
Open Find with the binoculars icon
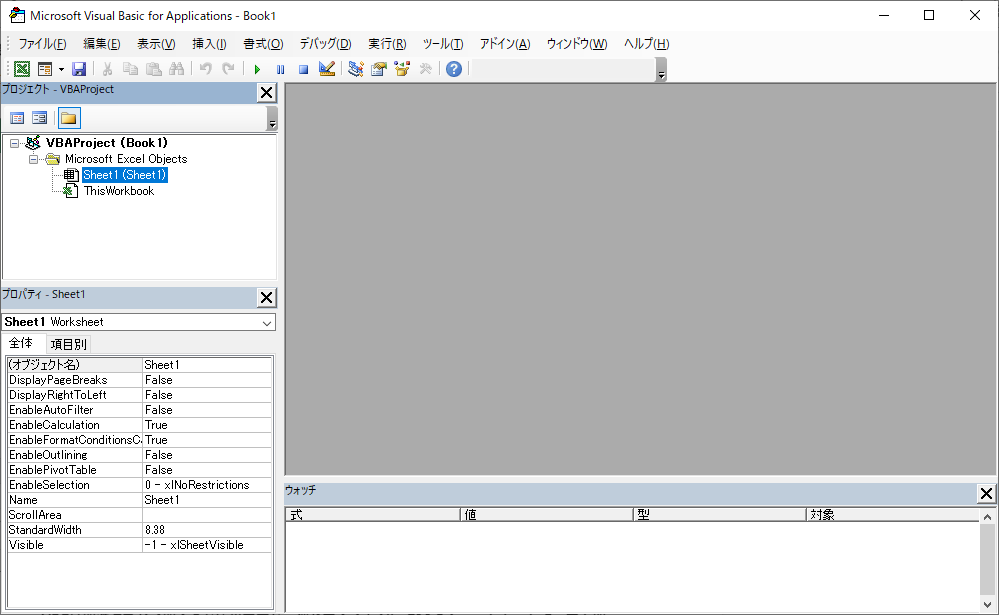pyautogui.click(x=176, y=69)
